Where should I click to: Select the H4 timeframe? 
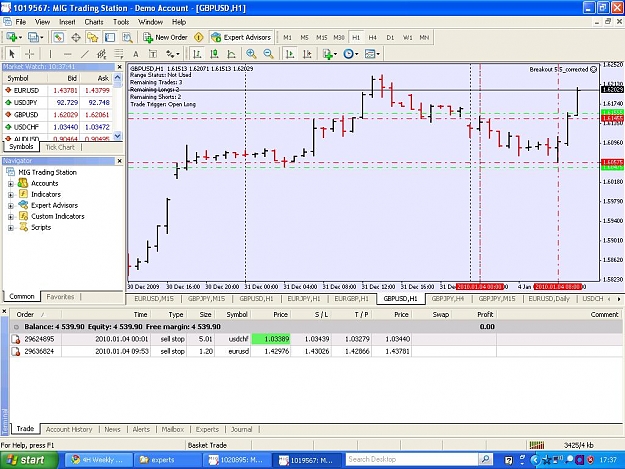373,37
